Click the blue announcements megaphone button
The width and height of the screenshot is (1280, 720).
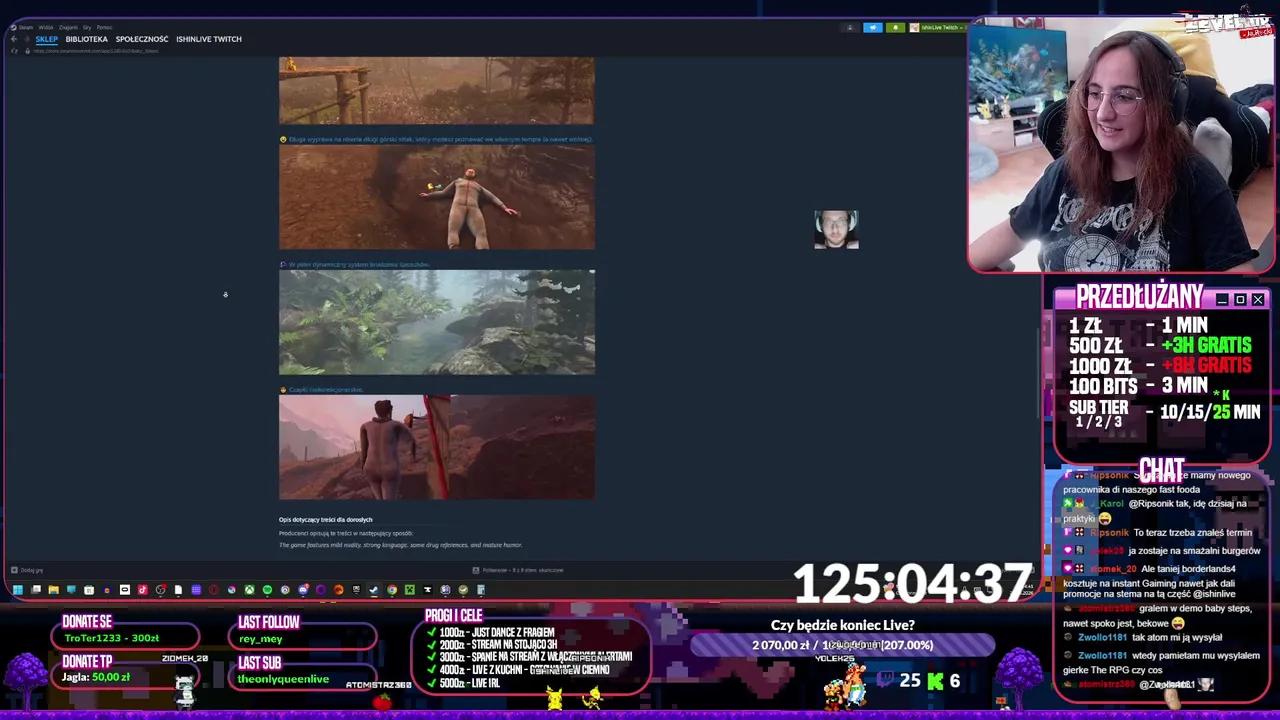(x=873, y=27)
